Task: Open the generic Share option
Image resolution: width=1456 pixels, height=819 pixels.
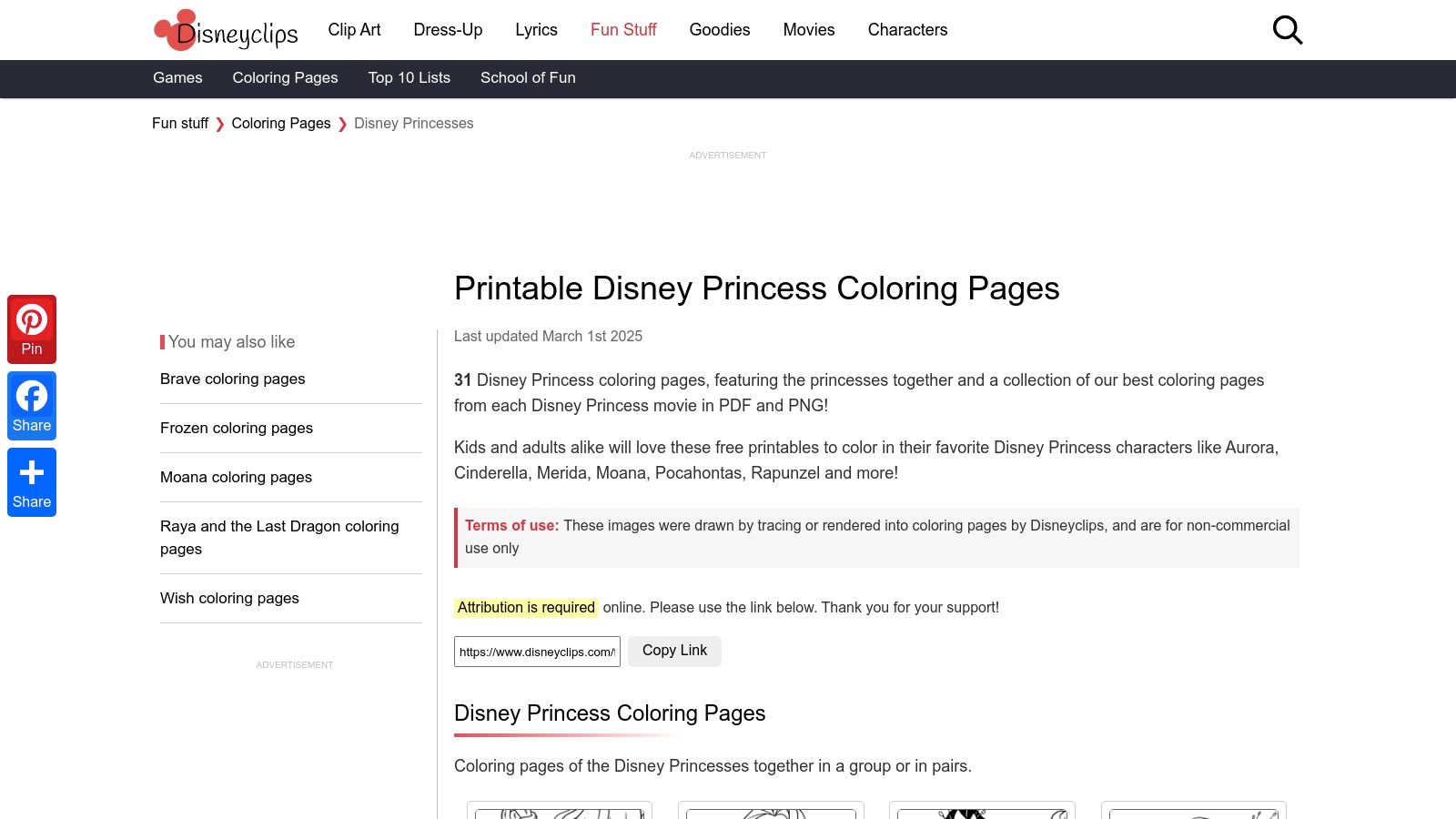Action: click(32, 481)
